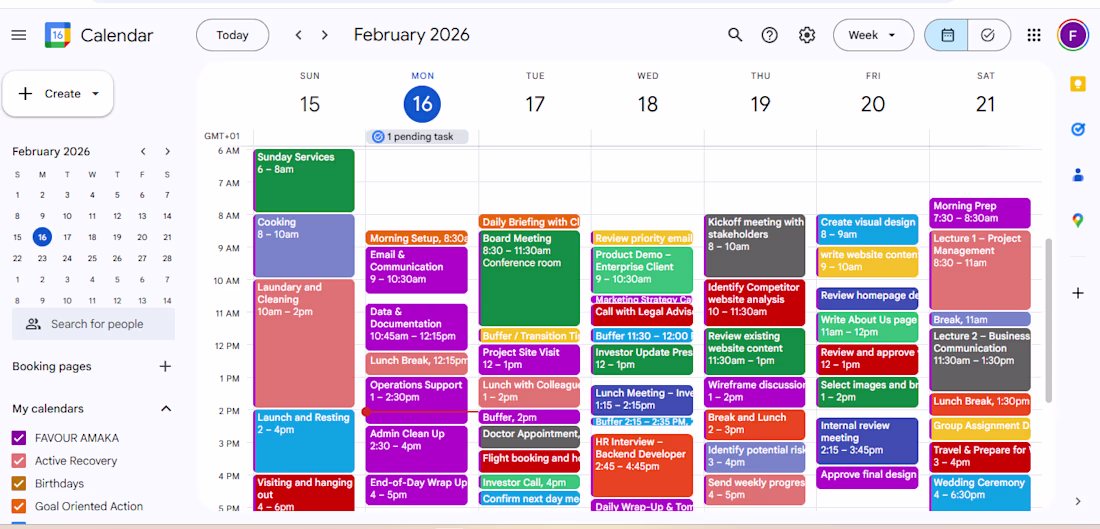Viewport: 1100px width, 529px height.
Task: Toggle Birthdays calendar checkbox
Action: point(19,483)
